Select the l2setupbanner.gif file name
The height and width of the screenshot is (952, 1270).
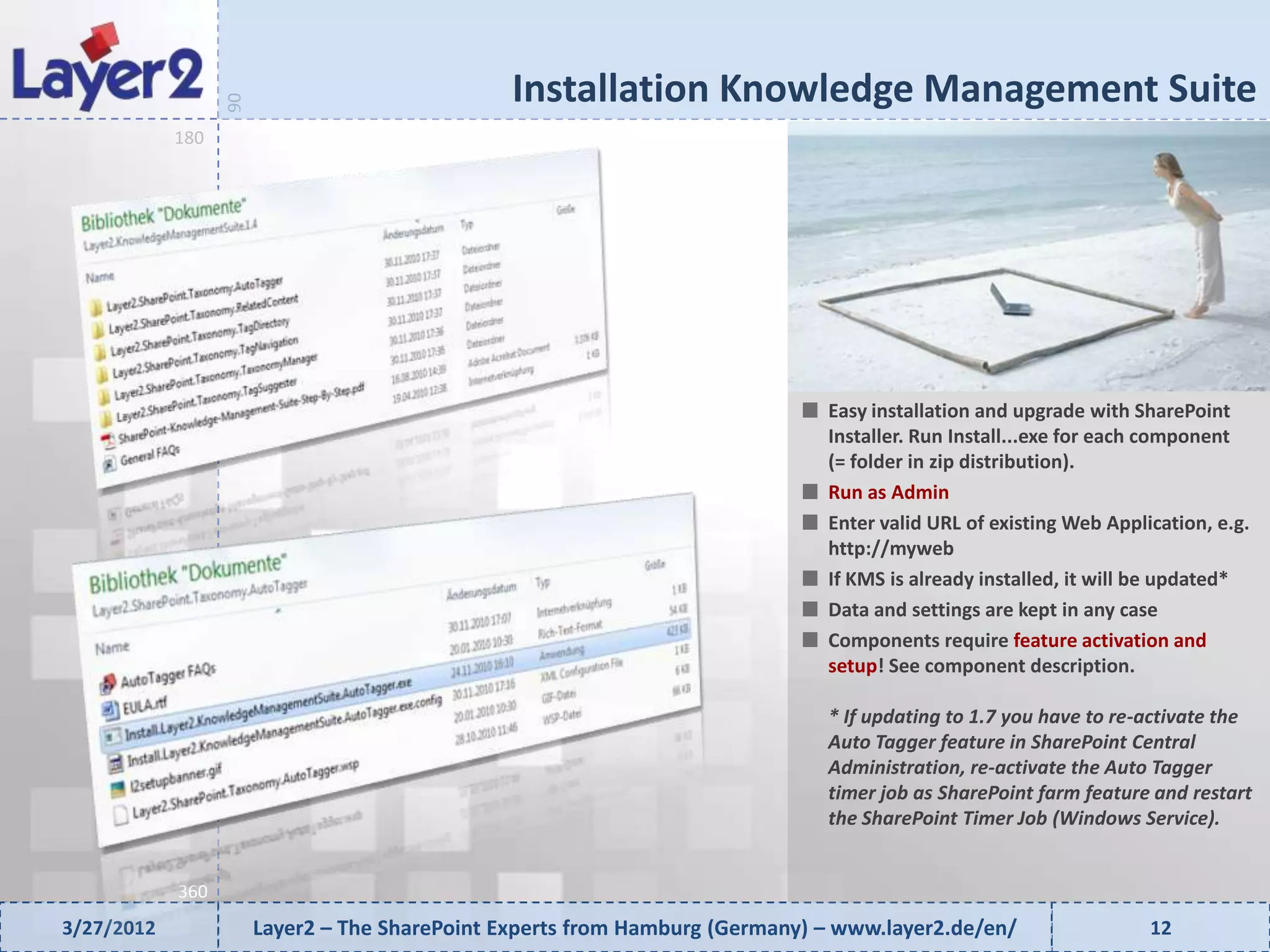pyautogui.click(x=176, y=778)
